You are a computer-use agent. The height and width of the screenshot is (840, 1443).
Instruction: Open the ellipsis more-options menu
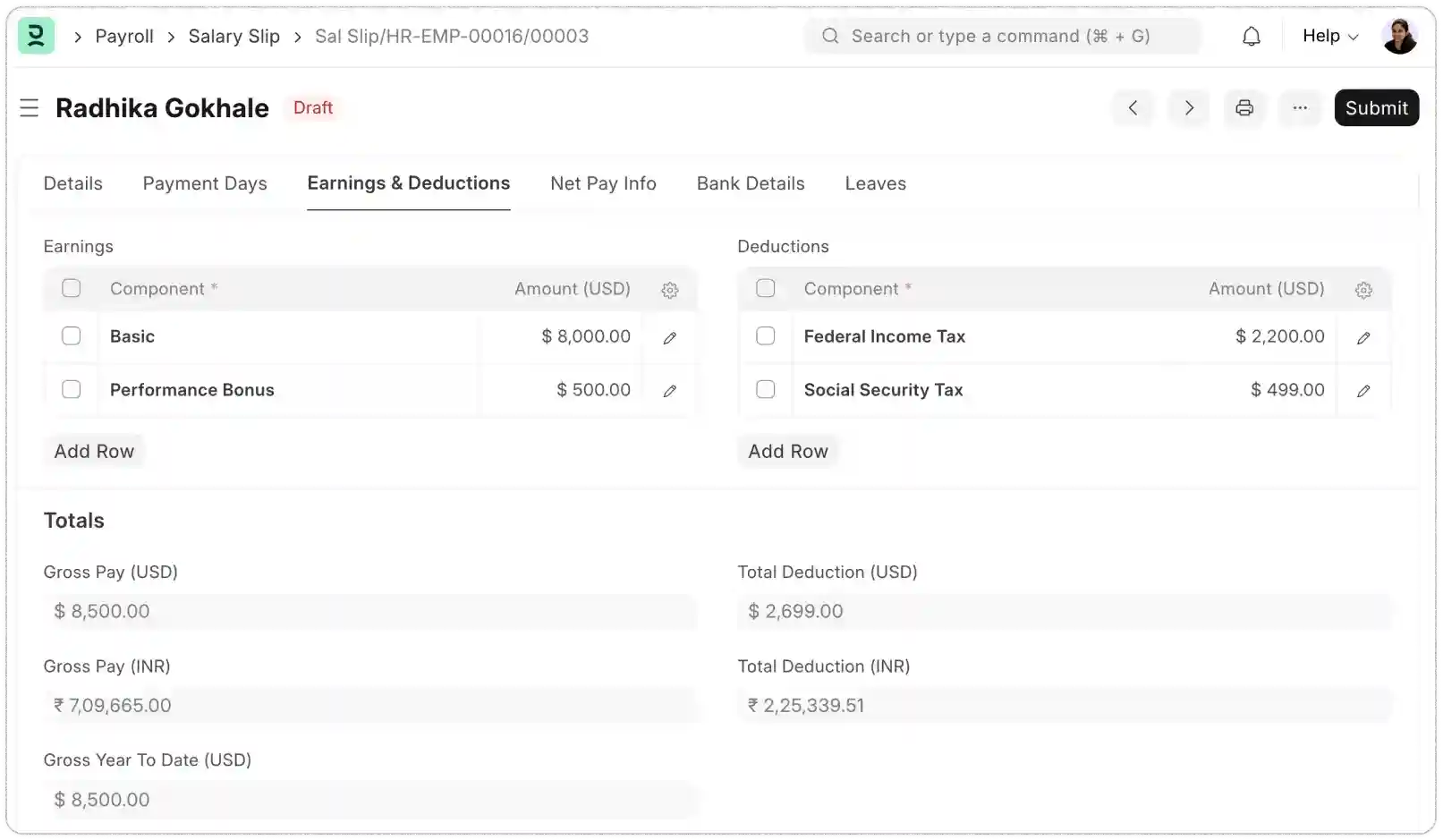coord(1300,107)
